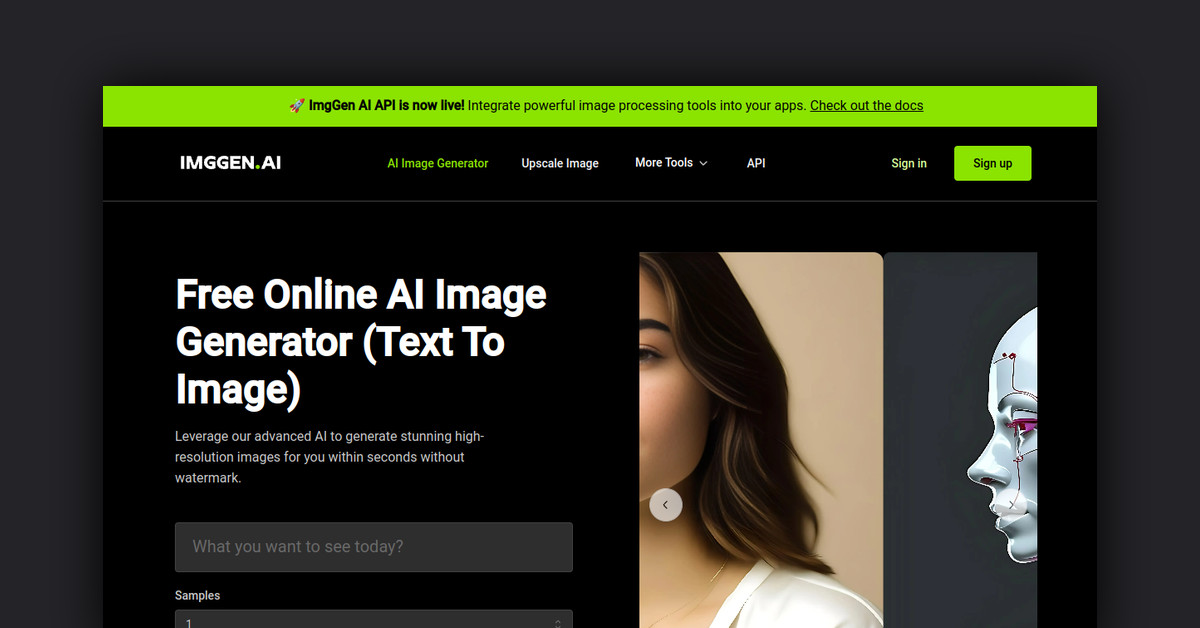Click the 'Free Online AI Image Generator' heading

(361, 342)
